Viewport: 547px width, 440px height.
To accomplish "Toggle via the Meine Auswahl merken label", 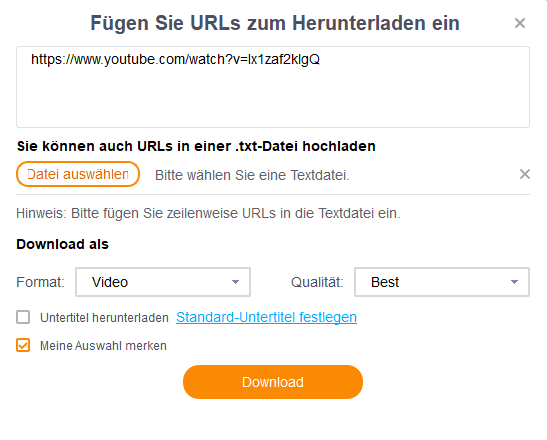I will click(x=103, y=346).
